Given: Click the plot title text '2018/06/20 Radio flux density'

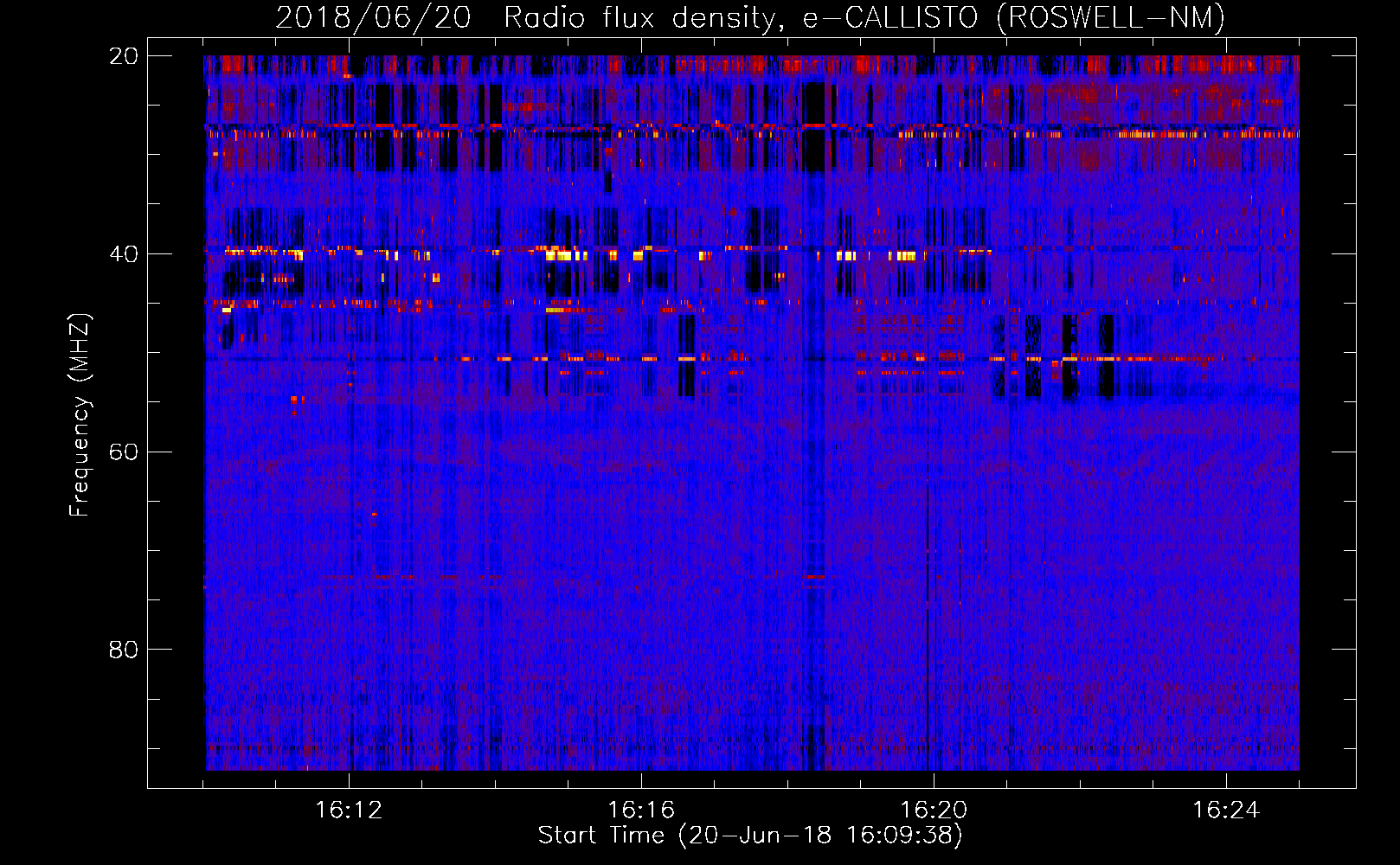Looking at the screenshot, I should point(525,18).
